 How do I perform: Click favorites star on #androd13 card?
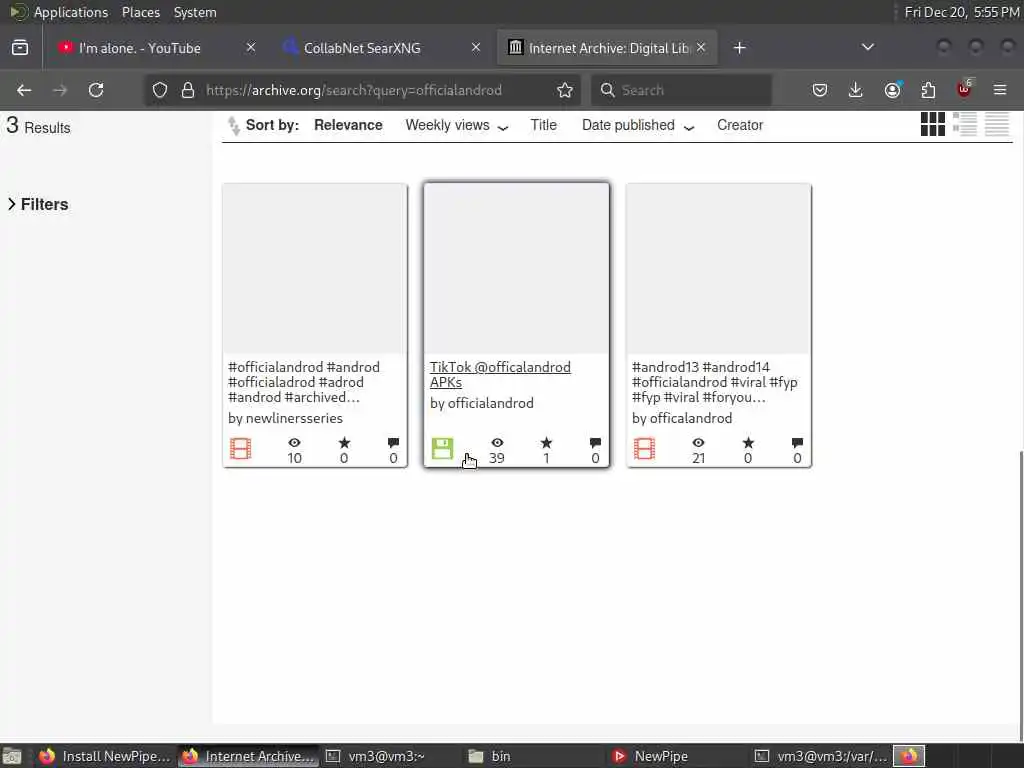(x=748, y=443)
